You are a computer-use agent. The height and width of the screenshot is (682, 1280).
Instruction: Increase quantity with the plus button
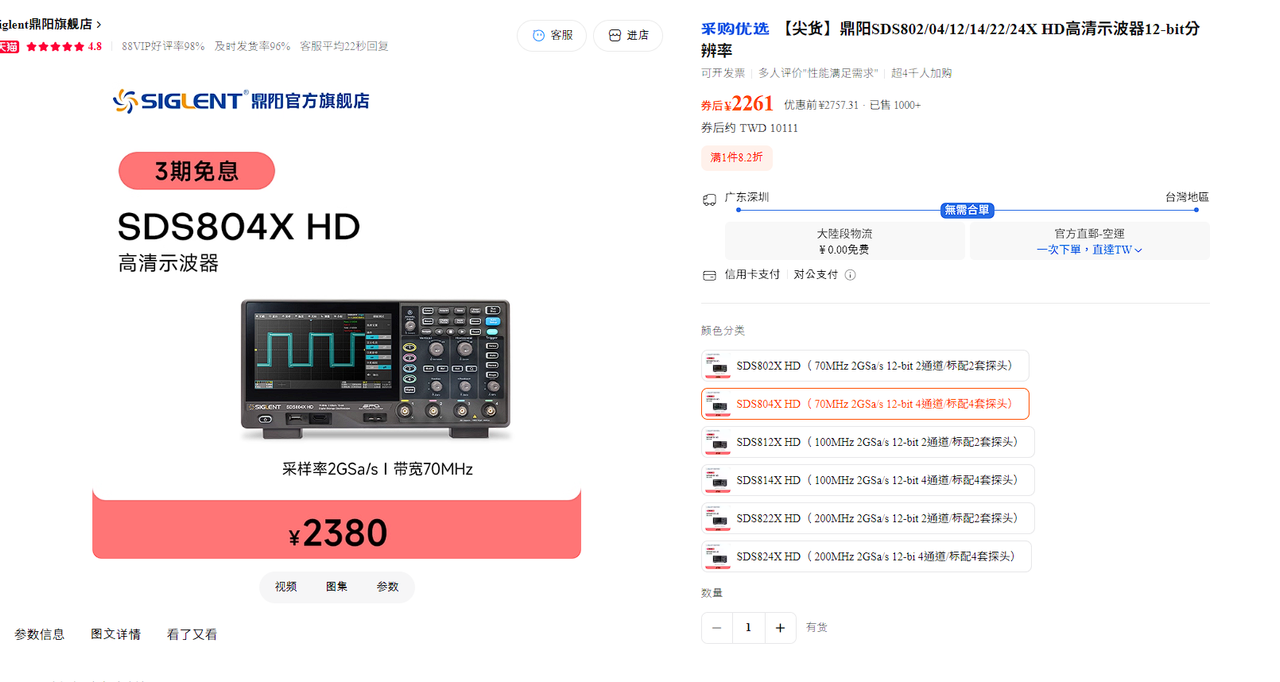(780, 628)
